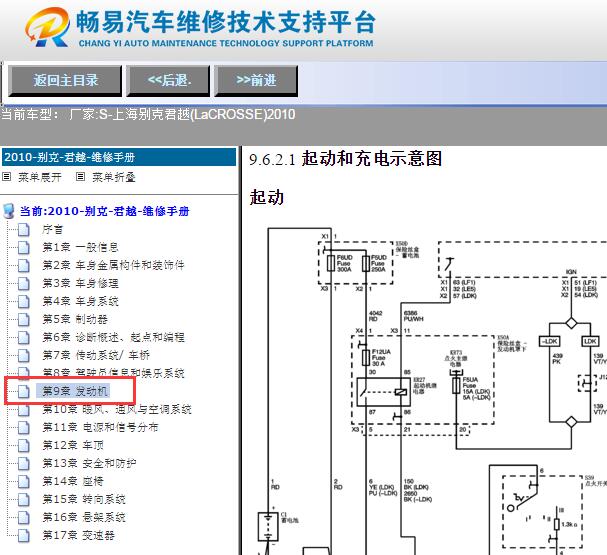Click the vehicle model text S-上海别克君越(LaCROSSE)2010

pyautogui.click(x=197, y=114)
